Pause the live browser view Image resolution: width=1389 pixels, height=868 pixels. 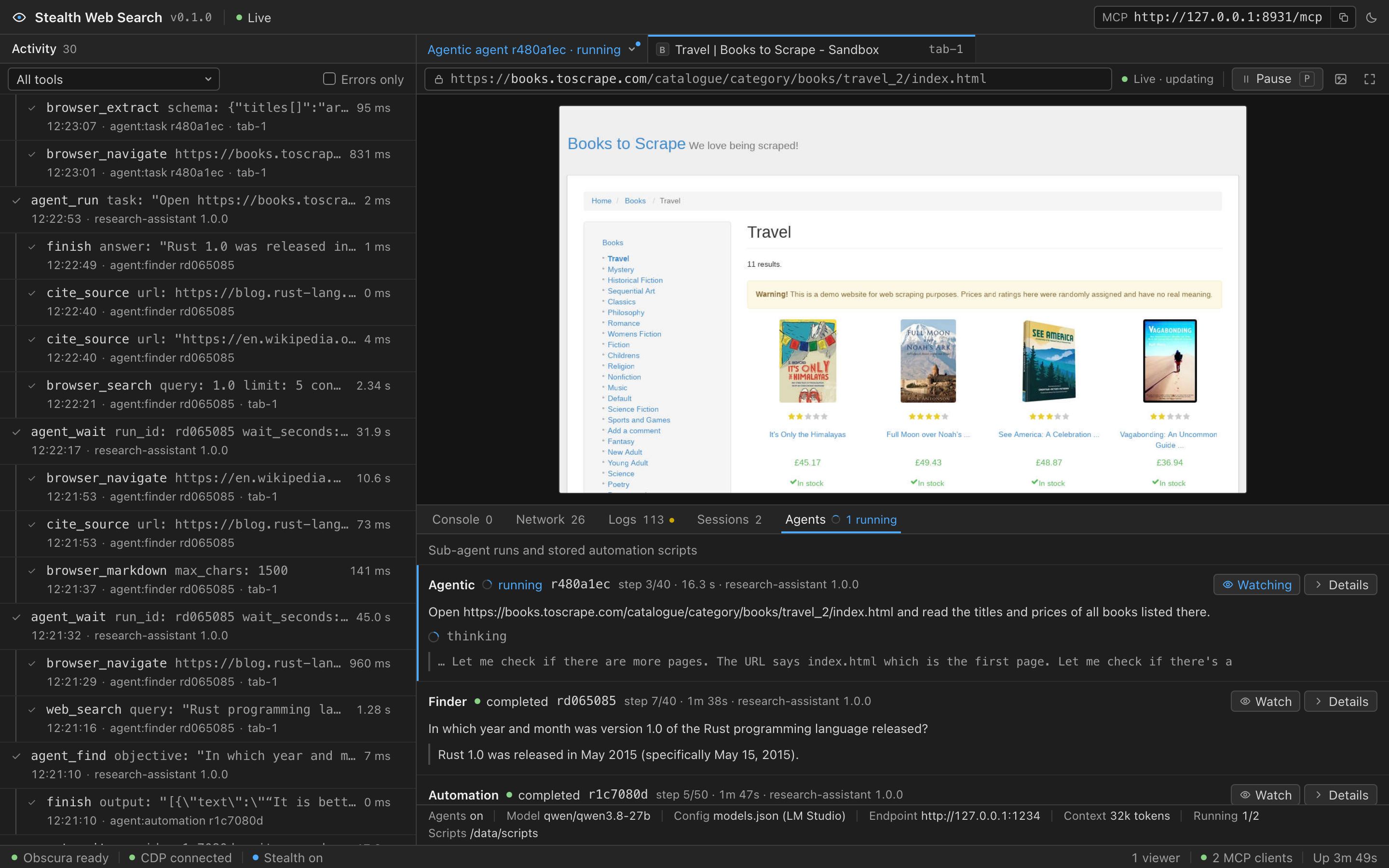(1277, 79)
